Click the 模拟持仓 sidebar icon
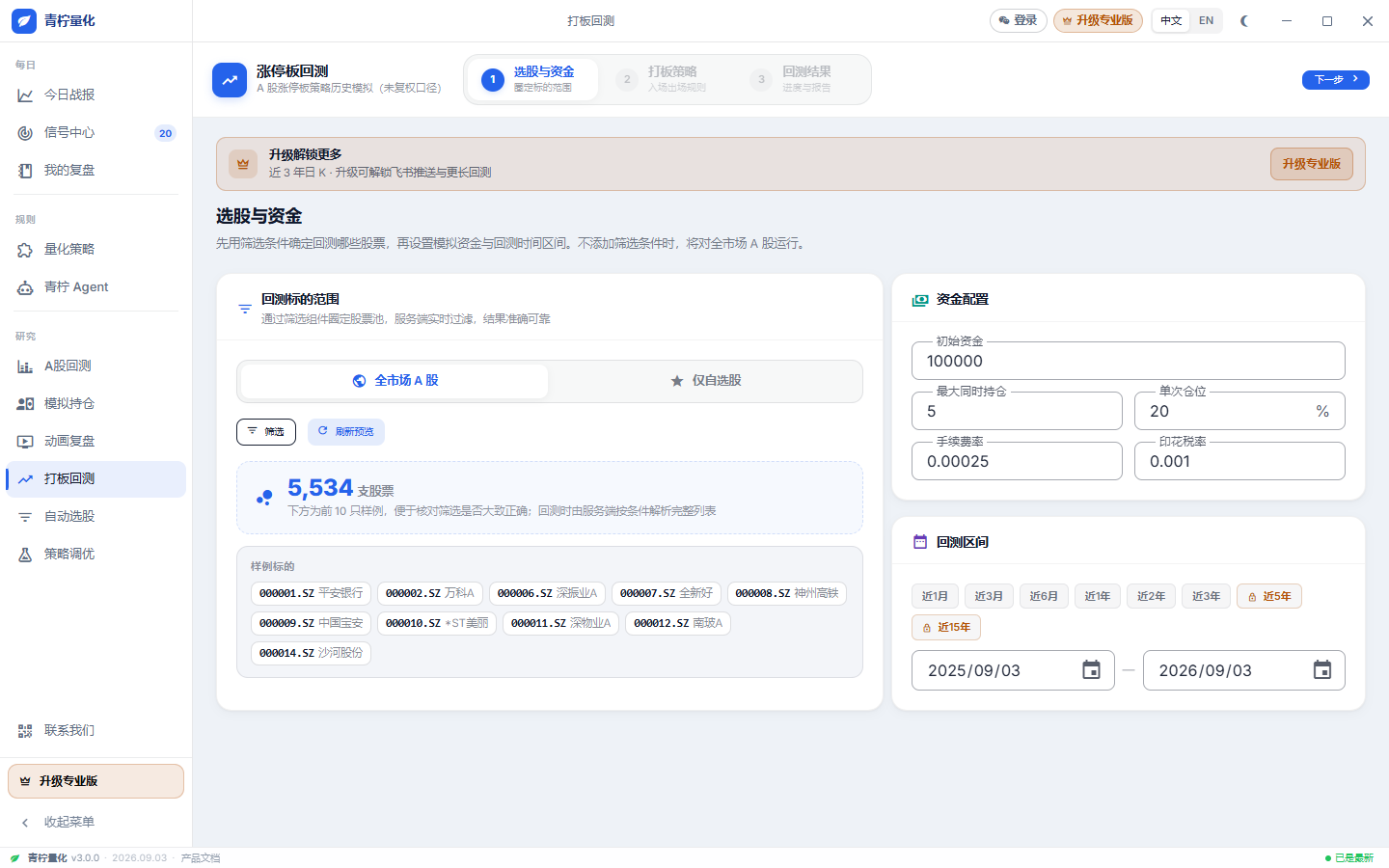 [x=25, y=404]
